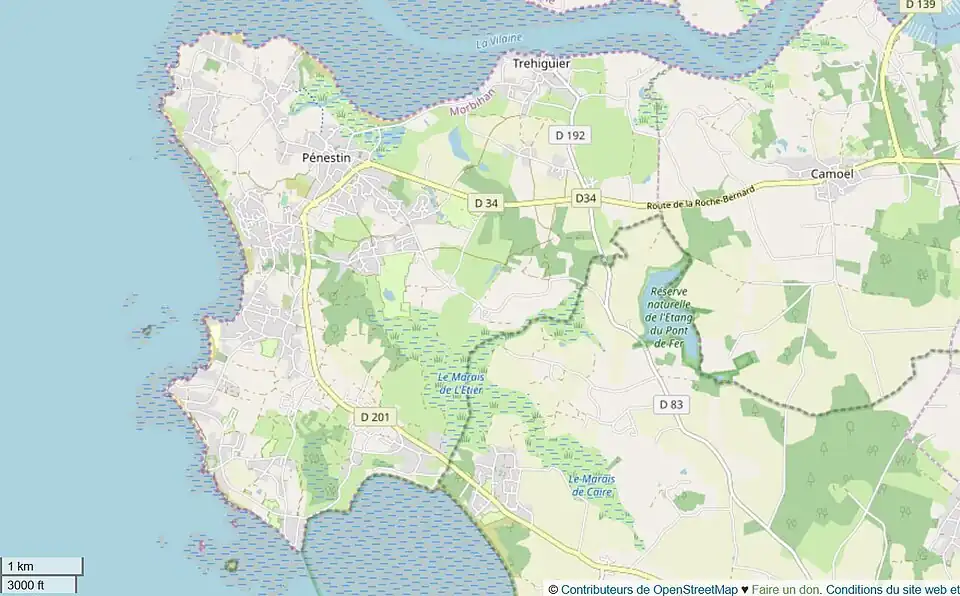This screenshot has width=960, height=596.
Task: Click the 3000 ft scale bar
Action: [x=39, y=585]
